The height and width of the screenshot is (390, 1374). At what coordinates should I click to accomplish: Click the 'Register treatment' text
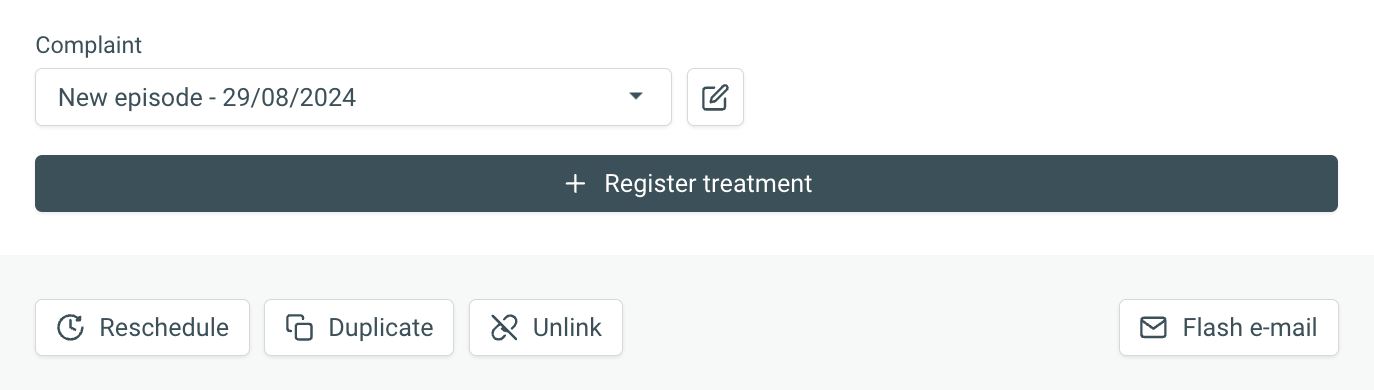(708, 184)
